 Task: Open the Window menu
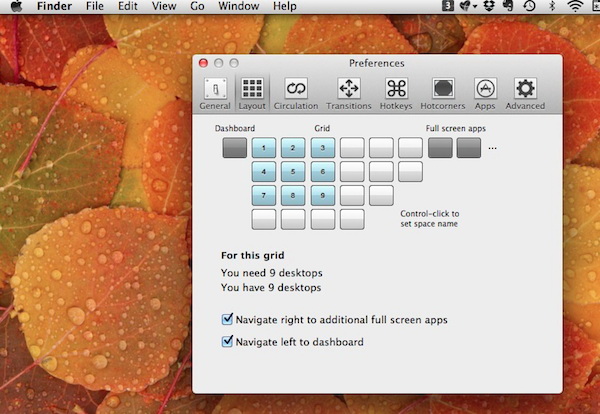click(x=239, y=6)
